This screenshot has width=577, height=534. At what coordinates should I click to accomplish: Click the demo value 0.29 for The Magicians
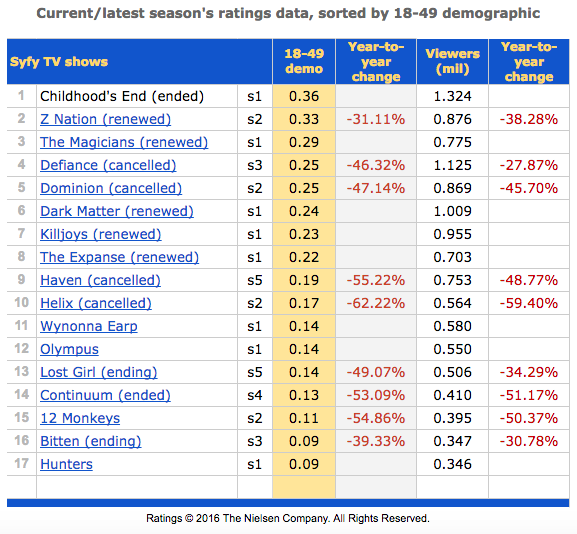(304, 142)
